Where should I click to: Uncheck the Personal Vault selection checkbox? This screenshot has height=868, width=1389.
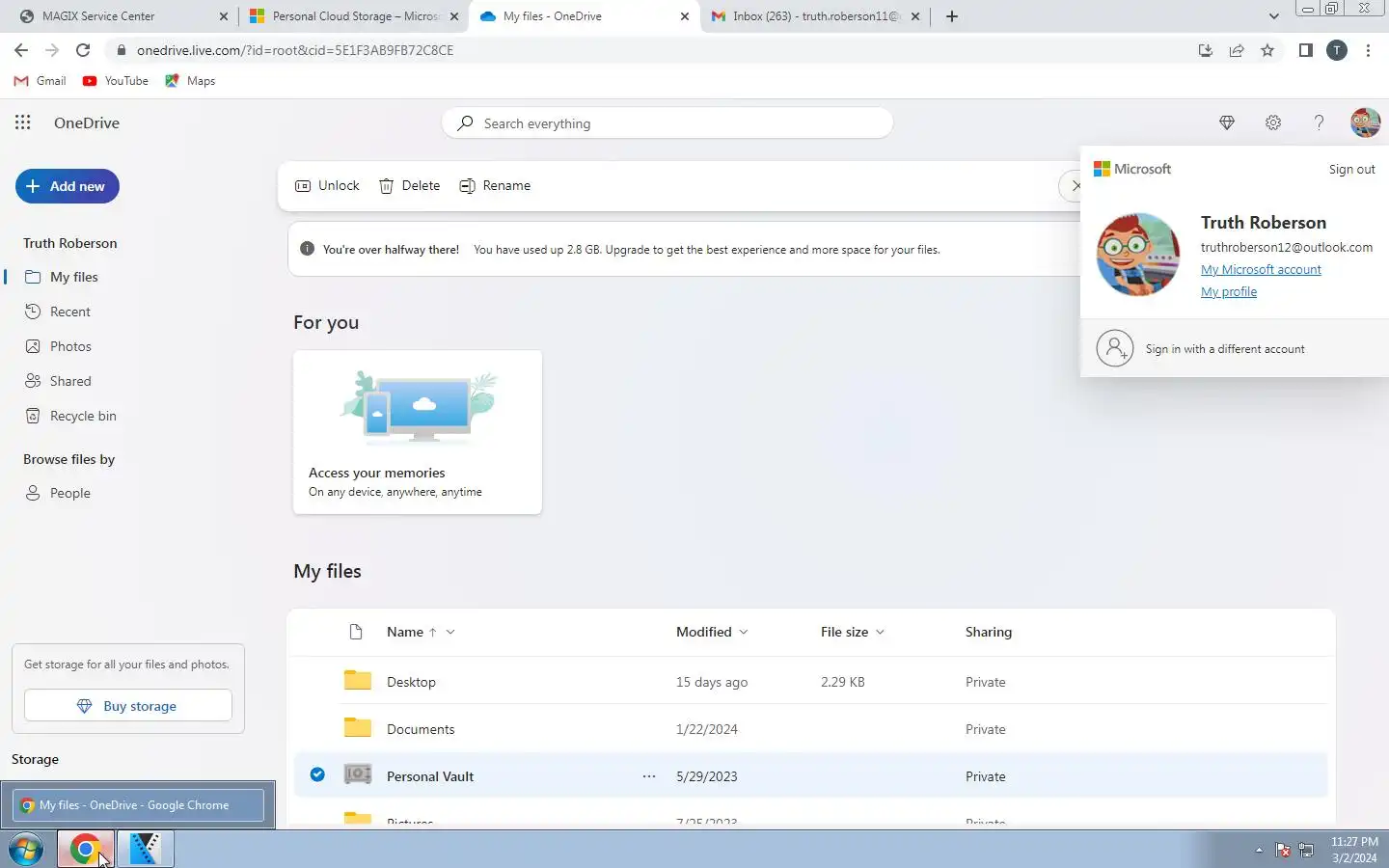pos(317,774)
